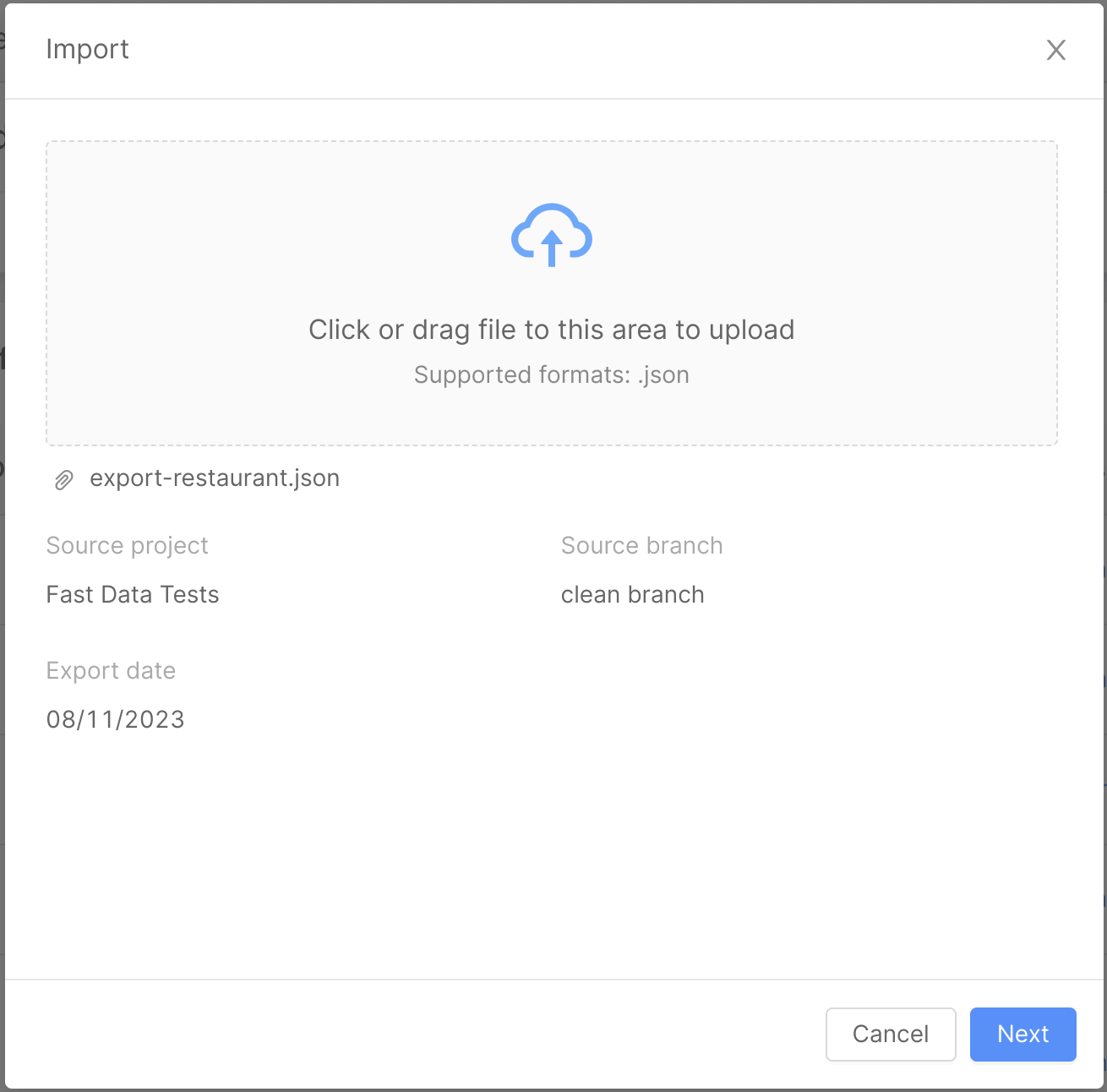Click the 'Source branch' label
This screenshot has width=1107, height=1092.
pyautogui.click(x=641, y=545)
